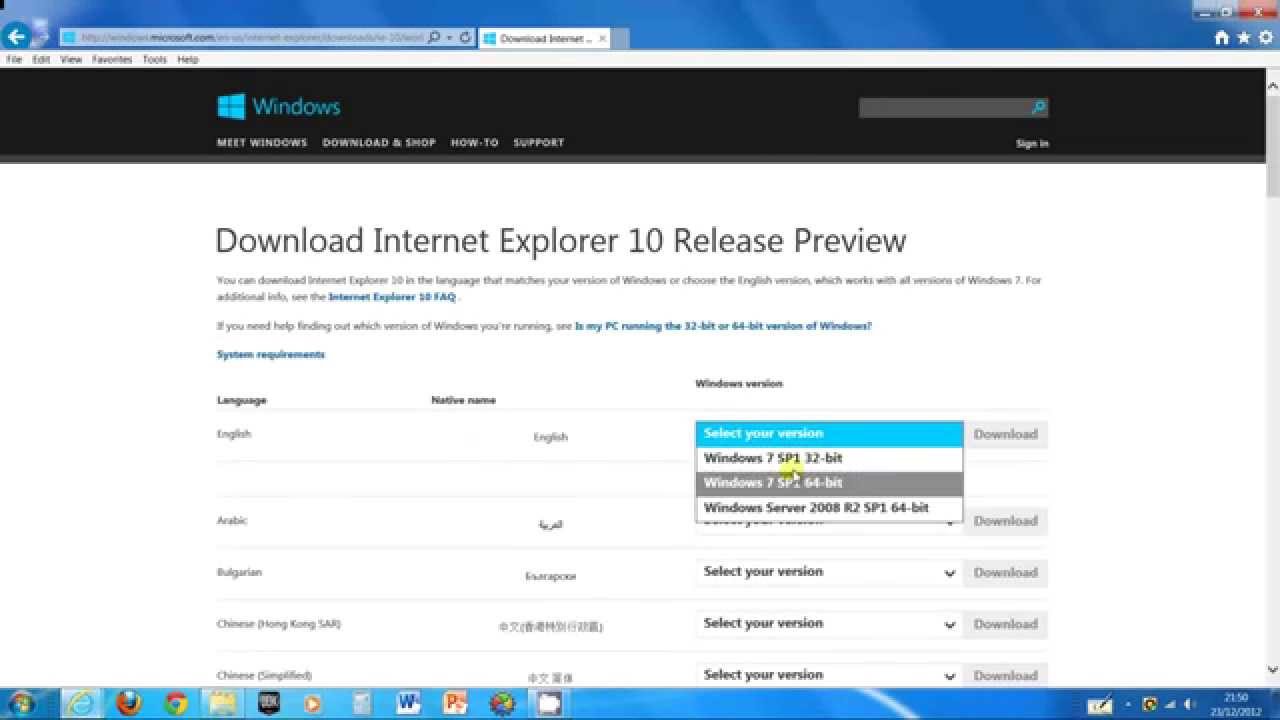Screen dimensions: 1280x720
Task: Click Download for Chinese (Hong Kong SAR)
Action: [x=1005, y=624]
